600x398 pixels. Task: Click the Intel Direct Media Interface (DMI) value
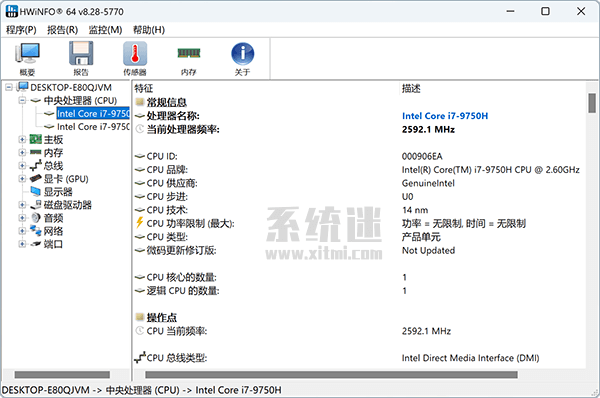coord(470,358)
